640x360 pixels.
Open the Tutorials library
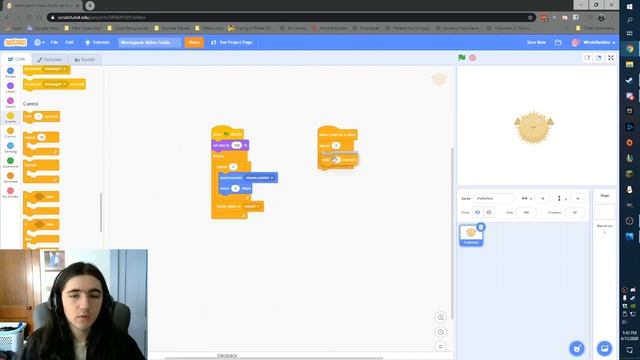(97, 42)
